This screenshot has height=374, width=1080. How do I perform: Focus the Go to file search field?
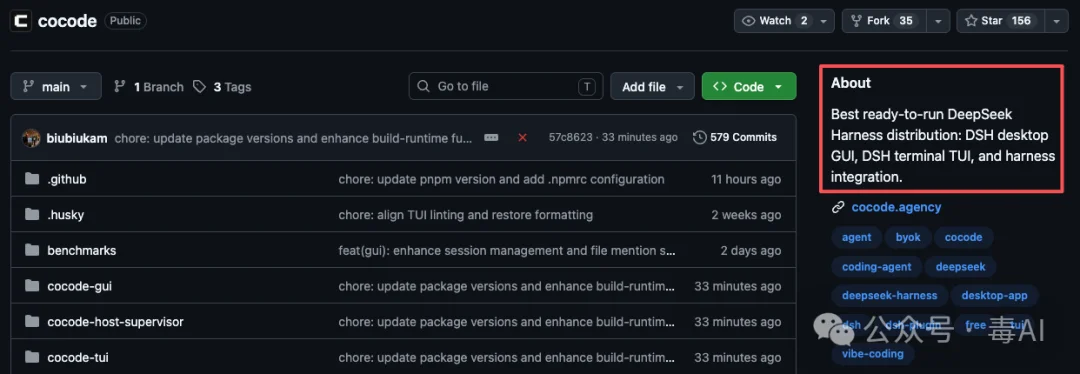coord(506,86)
